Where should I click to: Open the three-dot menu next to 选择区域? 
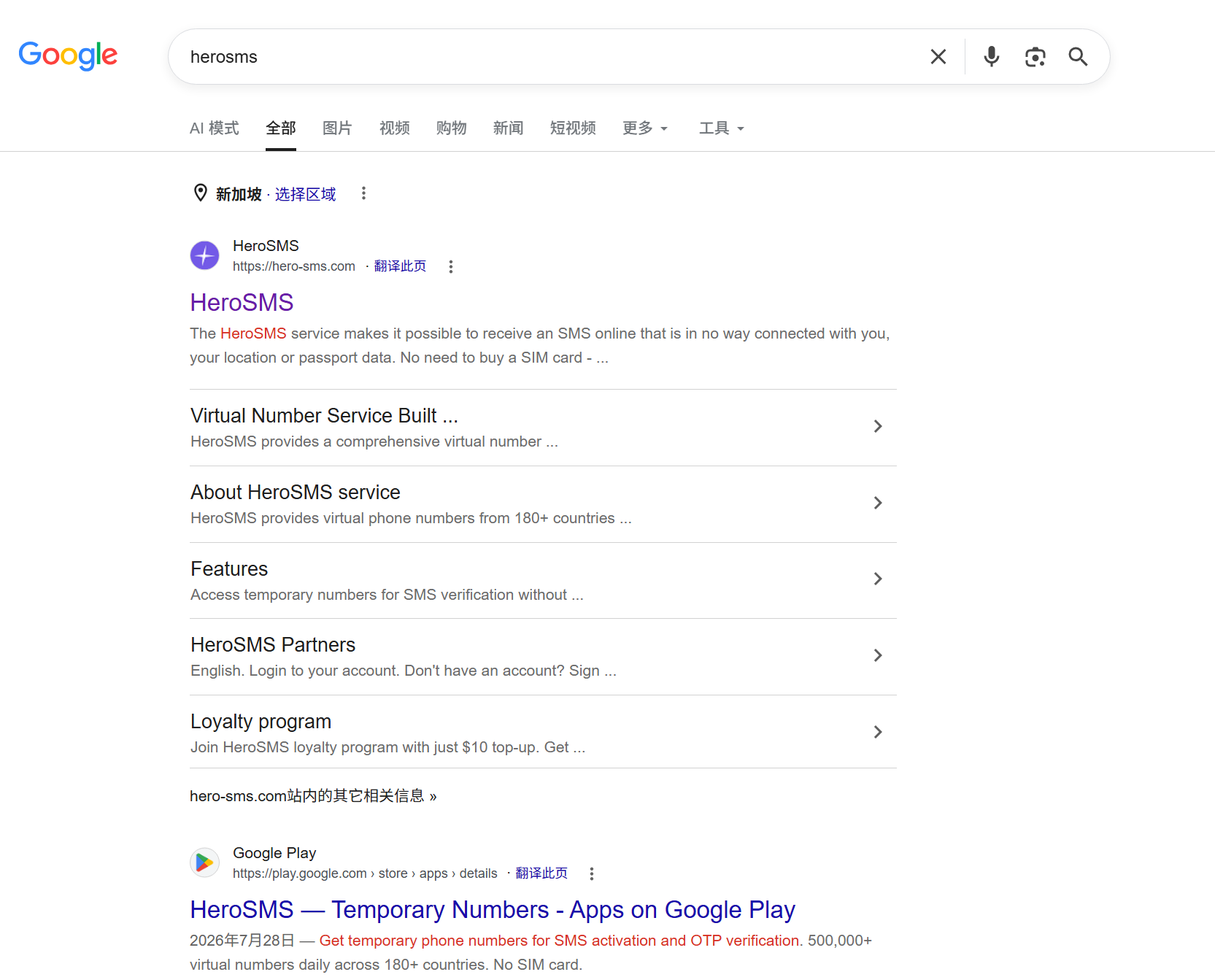point(363,193)
